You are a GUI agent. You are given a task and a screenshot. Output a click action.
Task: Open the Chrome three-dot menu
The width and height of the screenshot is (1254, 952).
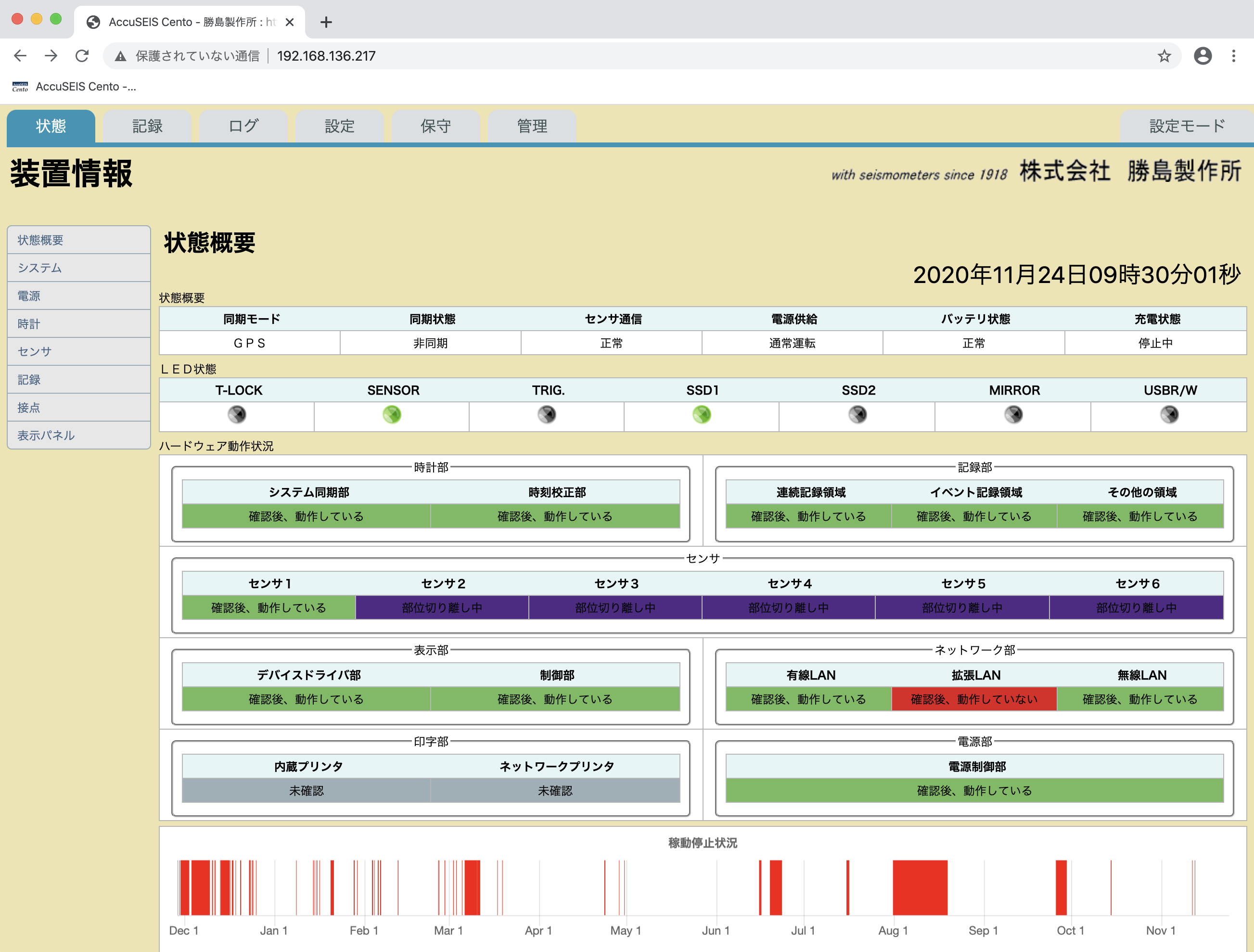click(1234, 55)
